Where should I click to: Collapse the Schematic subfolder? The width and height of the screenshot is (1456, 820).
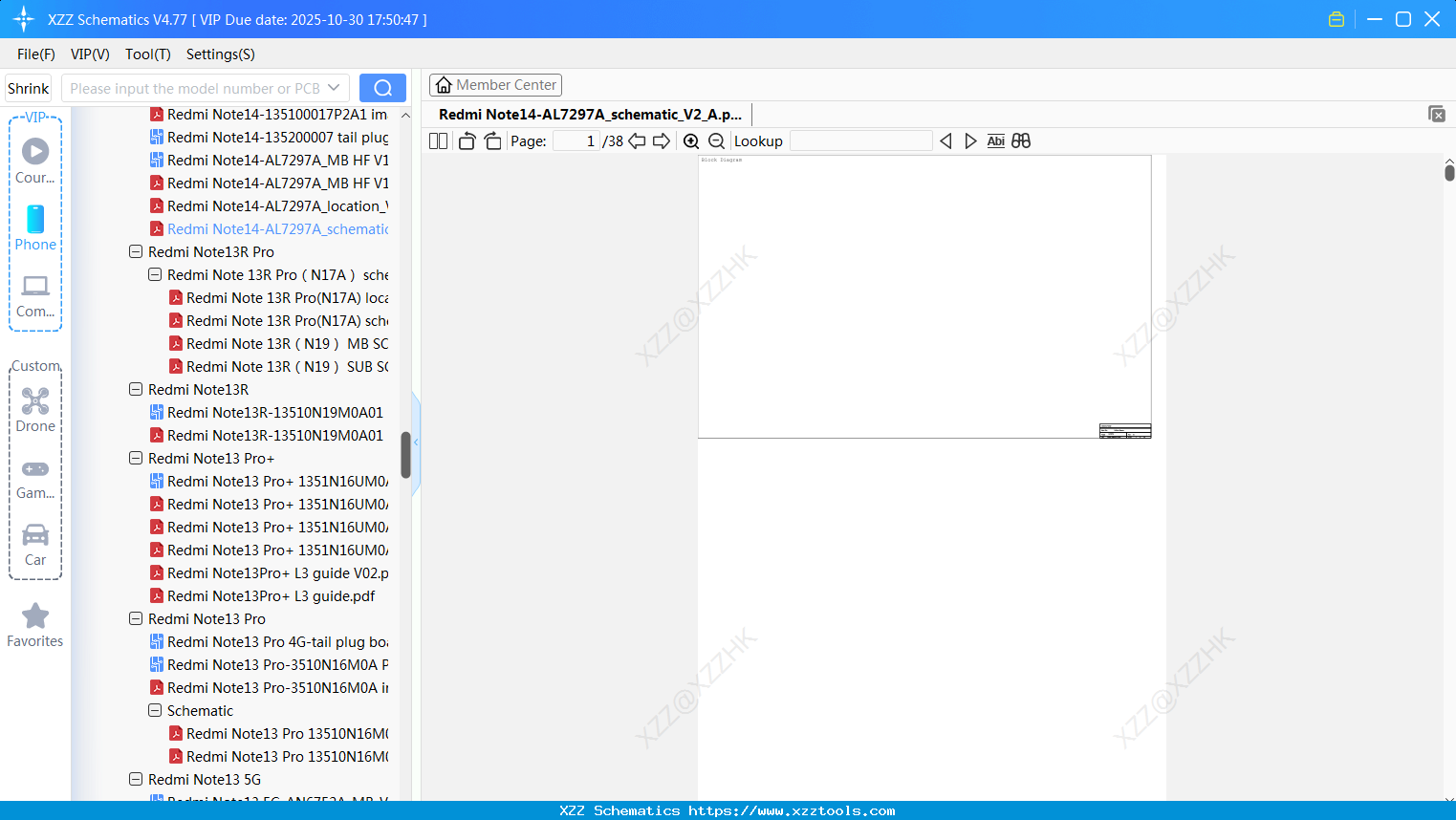point(155,710)
